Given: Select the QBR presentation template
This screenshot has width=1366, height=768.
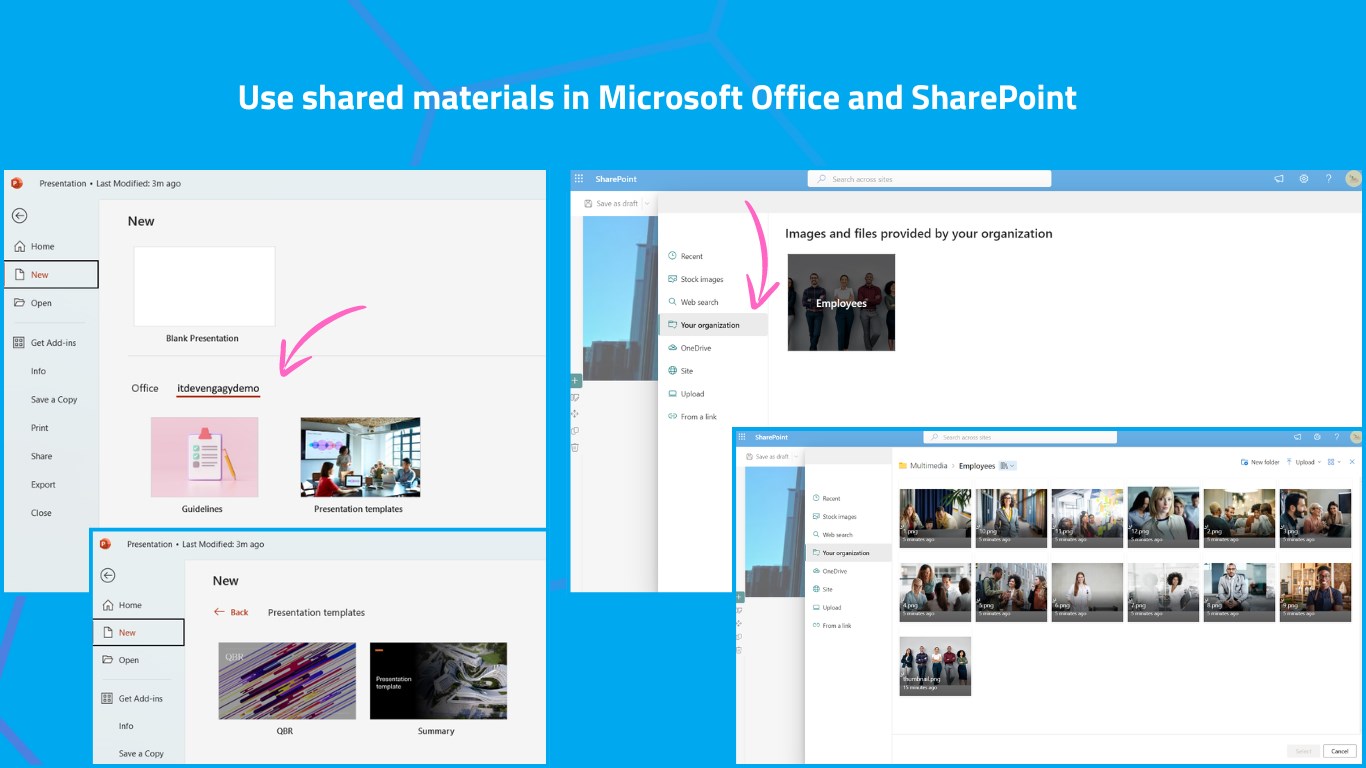Looking at the screenshot, I should tap(287, 681).
